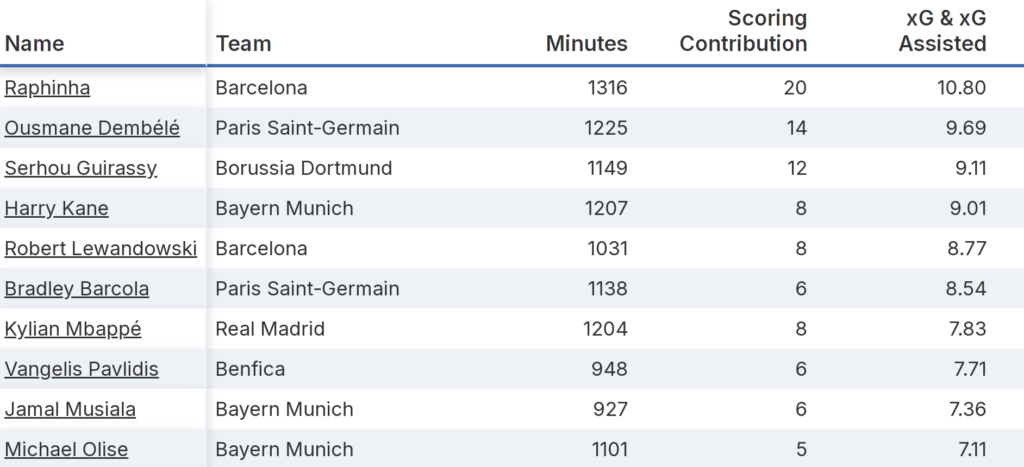Click Kylian Mbappé name link
The image size is (1024, 467).
pyautogui.click(x=73, y=329)
